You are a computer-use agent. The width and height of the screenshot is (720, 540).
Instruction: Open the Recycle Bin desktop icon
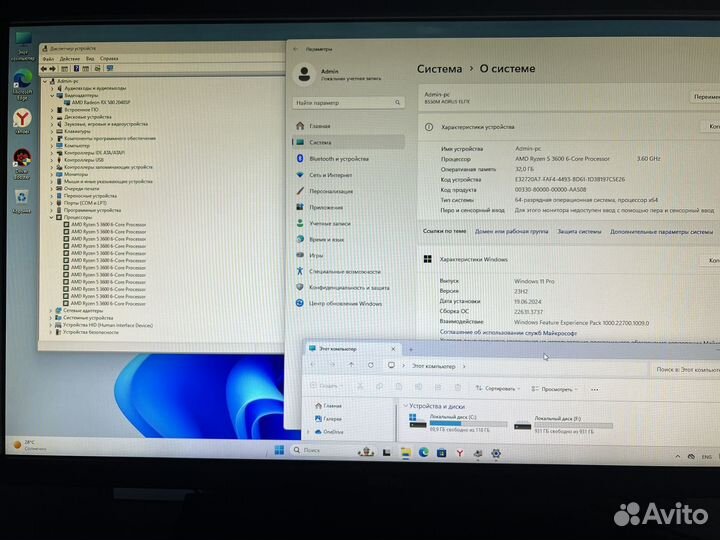coord(21,199)
